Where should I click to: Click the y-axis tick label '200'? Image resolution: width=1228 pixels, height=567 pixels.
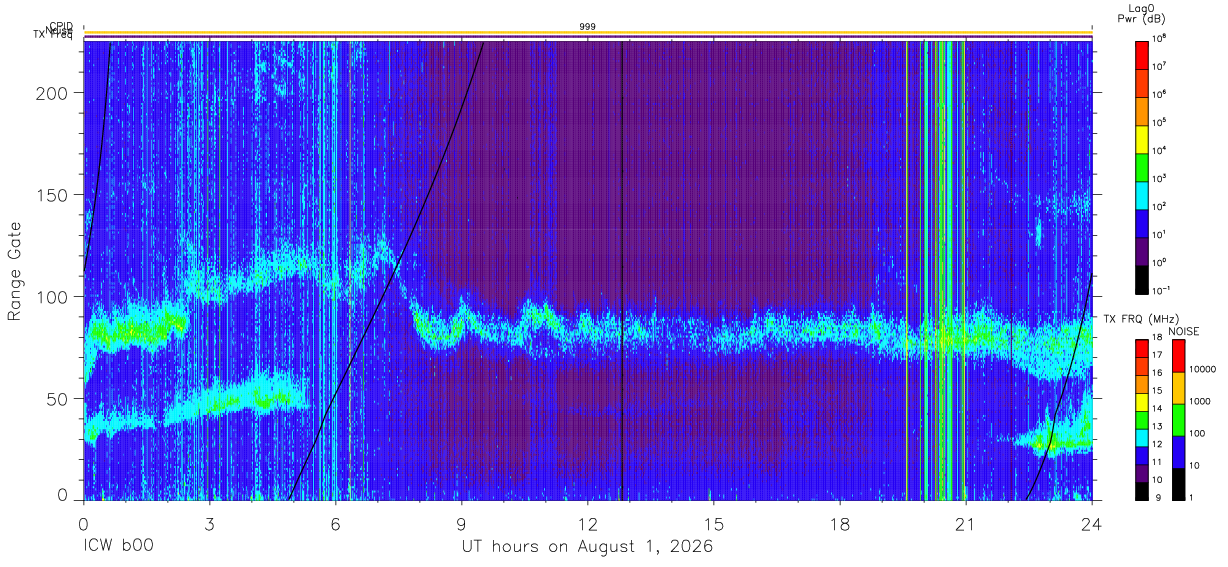click(52, 93)
